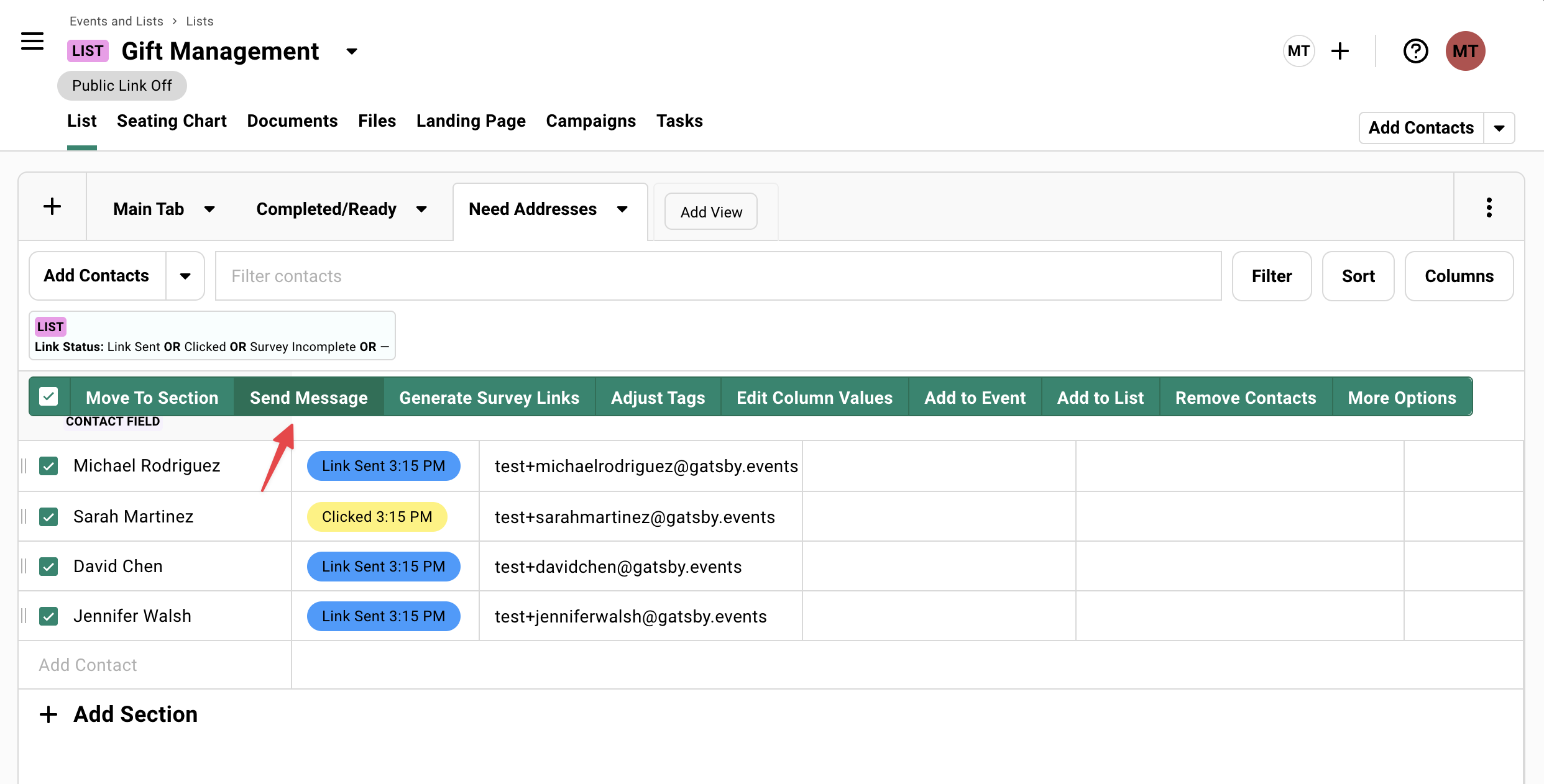Expand the top-right Add Contacts dropdown arrow
The width and height of the screenshot is (1544, 784).
(1499, 128)
